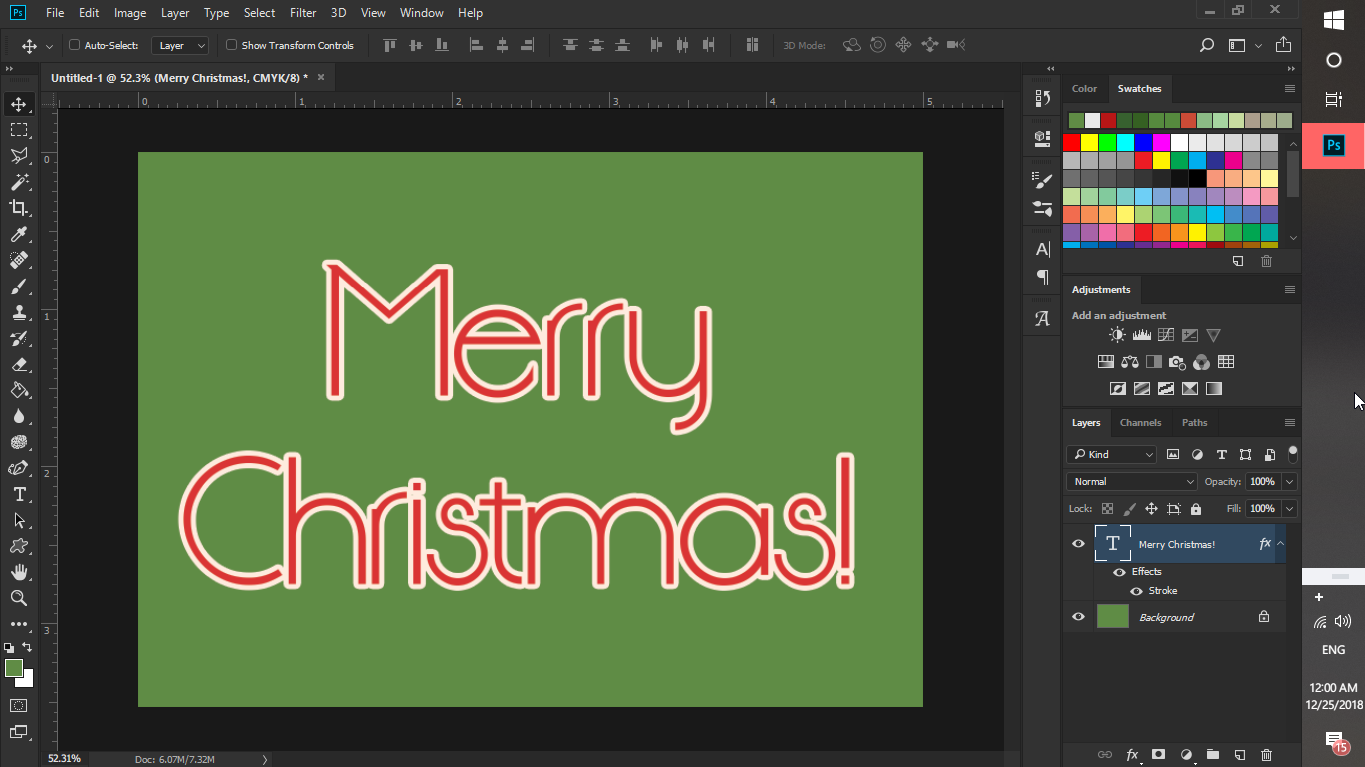Open the Filter menu
Image resolution: width=1365 pixels, height=767 pixels.
pos(303,13)
